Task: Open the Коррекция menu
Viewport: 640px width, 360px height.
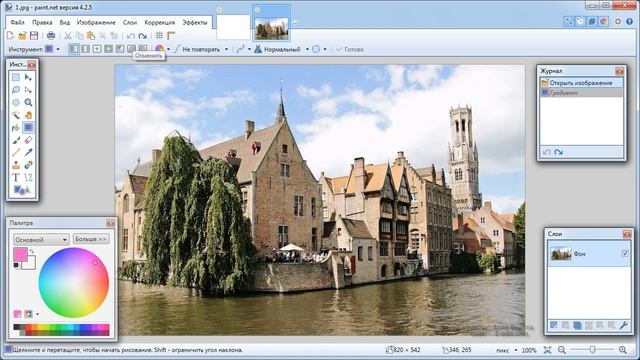Action: tap(160, 22)
